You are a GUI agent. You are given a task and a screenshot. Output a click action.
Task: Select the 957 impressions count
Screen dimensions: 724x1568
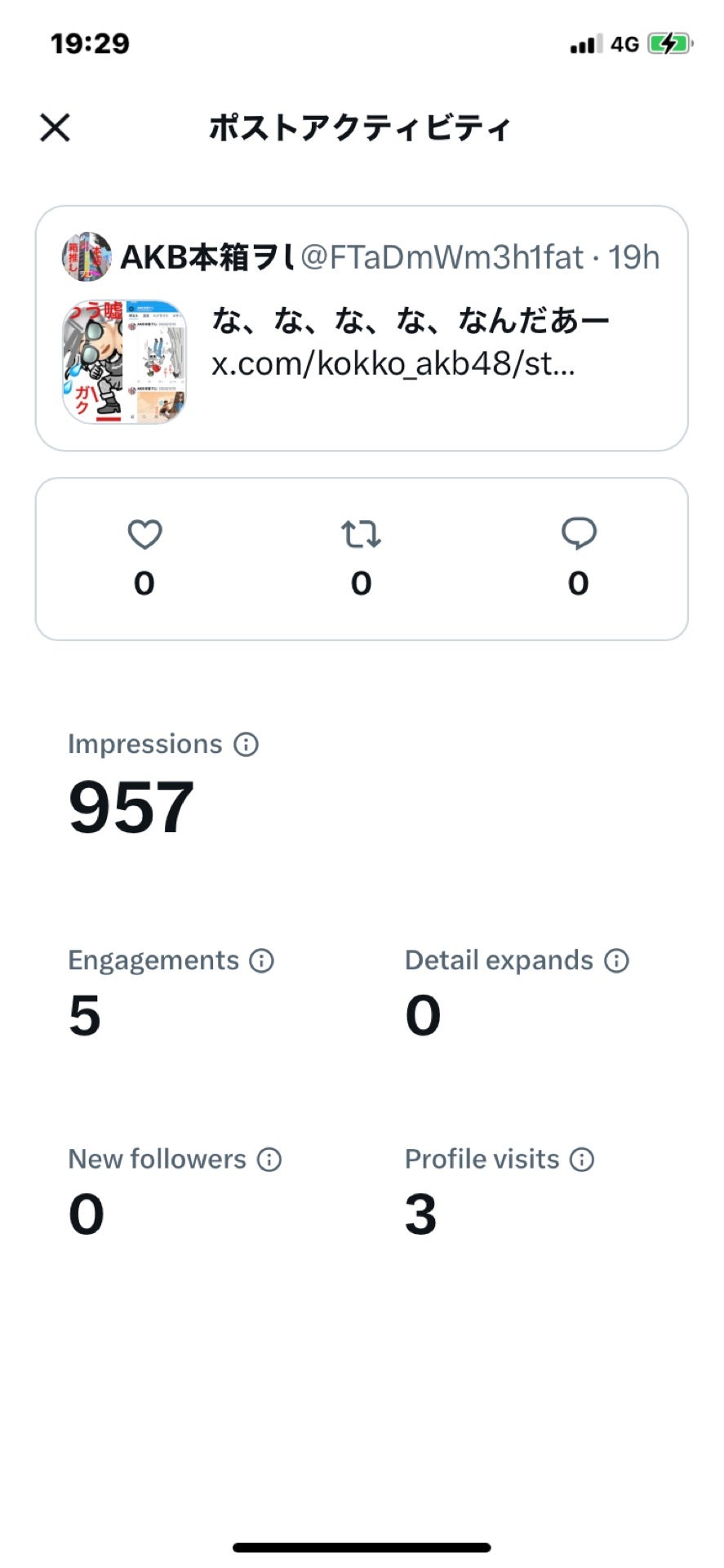[x=131, y=807]
